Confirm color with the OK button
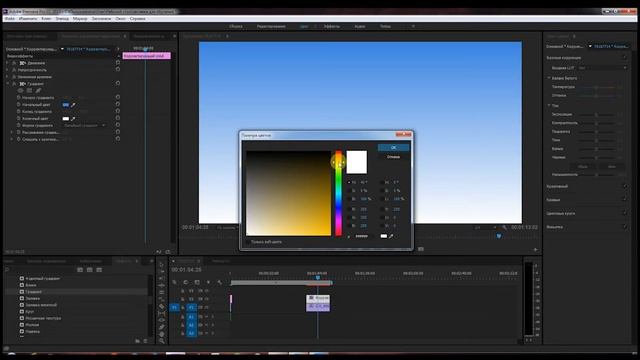This screenshot has width=640, height=360. click(393, 147)
